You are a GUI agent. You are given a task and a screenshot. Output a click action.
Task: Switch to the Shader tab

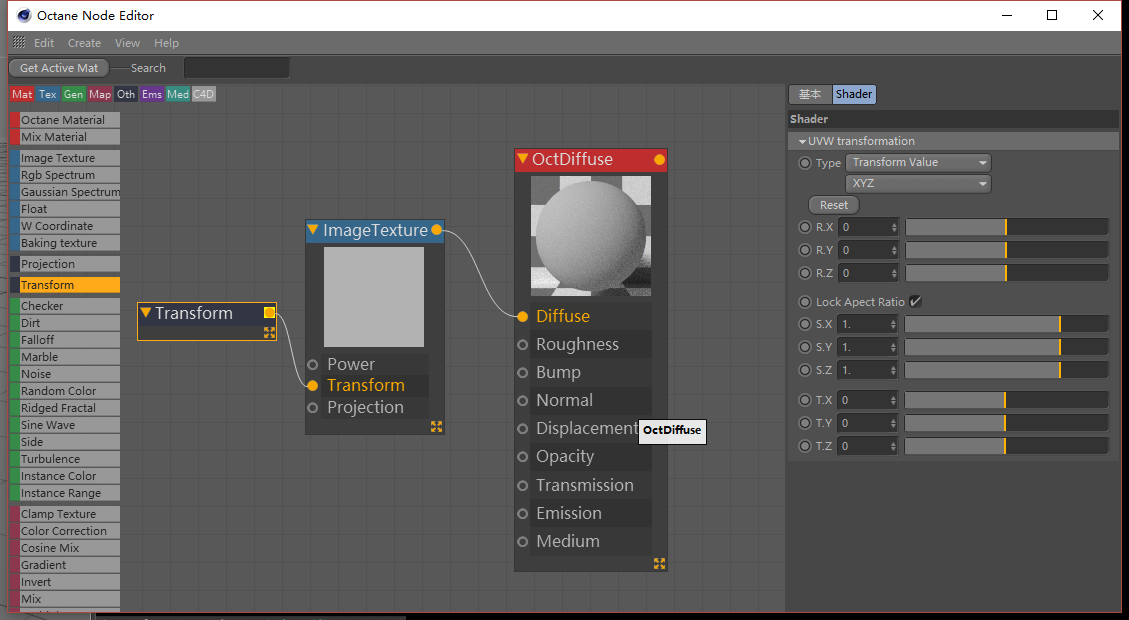point(854,94)
